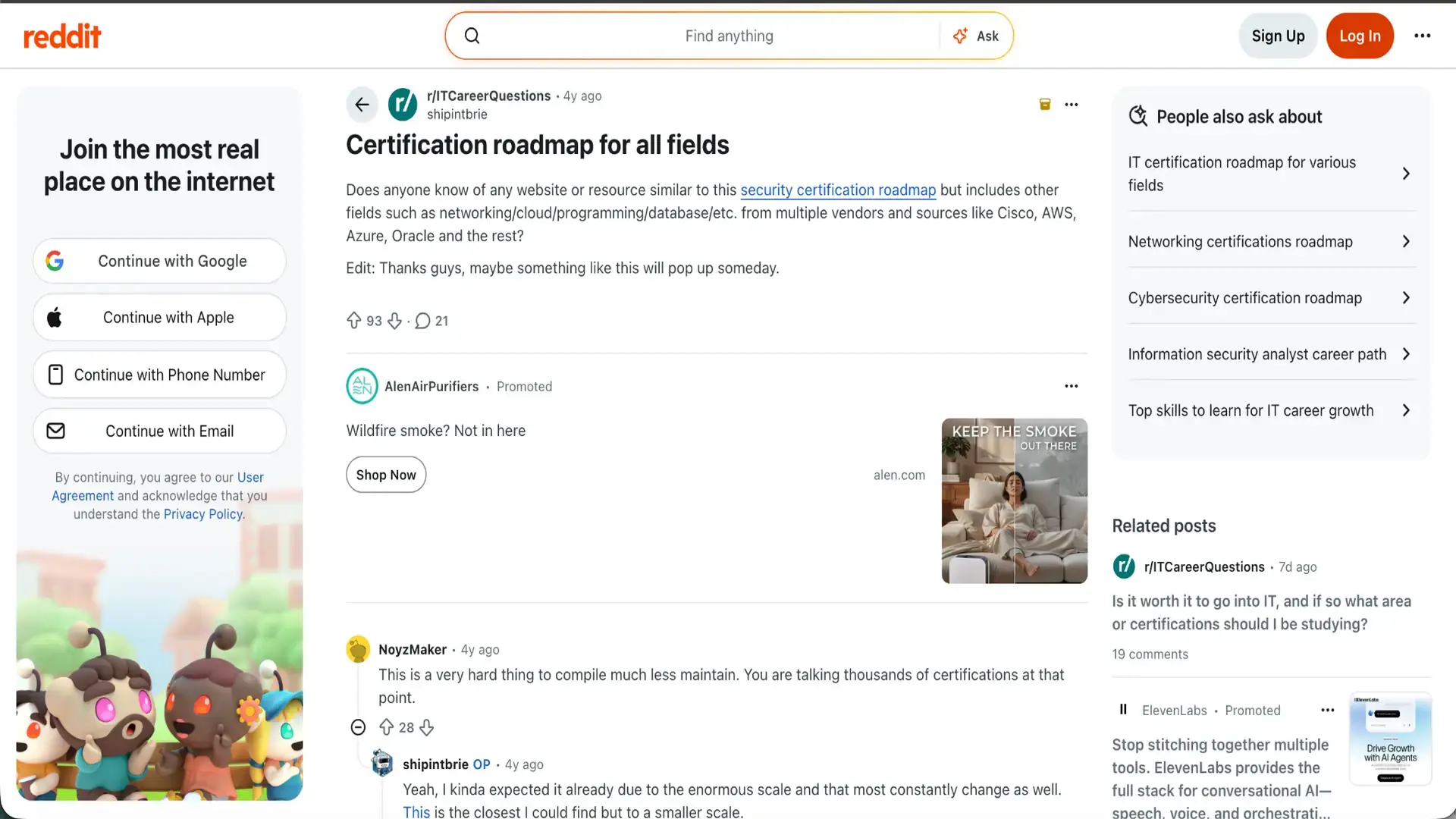Viewport: 1456px width, 819px height.
Task: Upvote the Certification roadmap post
Action: click(x=354, y=321)
